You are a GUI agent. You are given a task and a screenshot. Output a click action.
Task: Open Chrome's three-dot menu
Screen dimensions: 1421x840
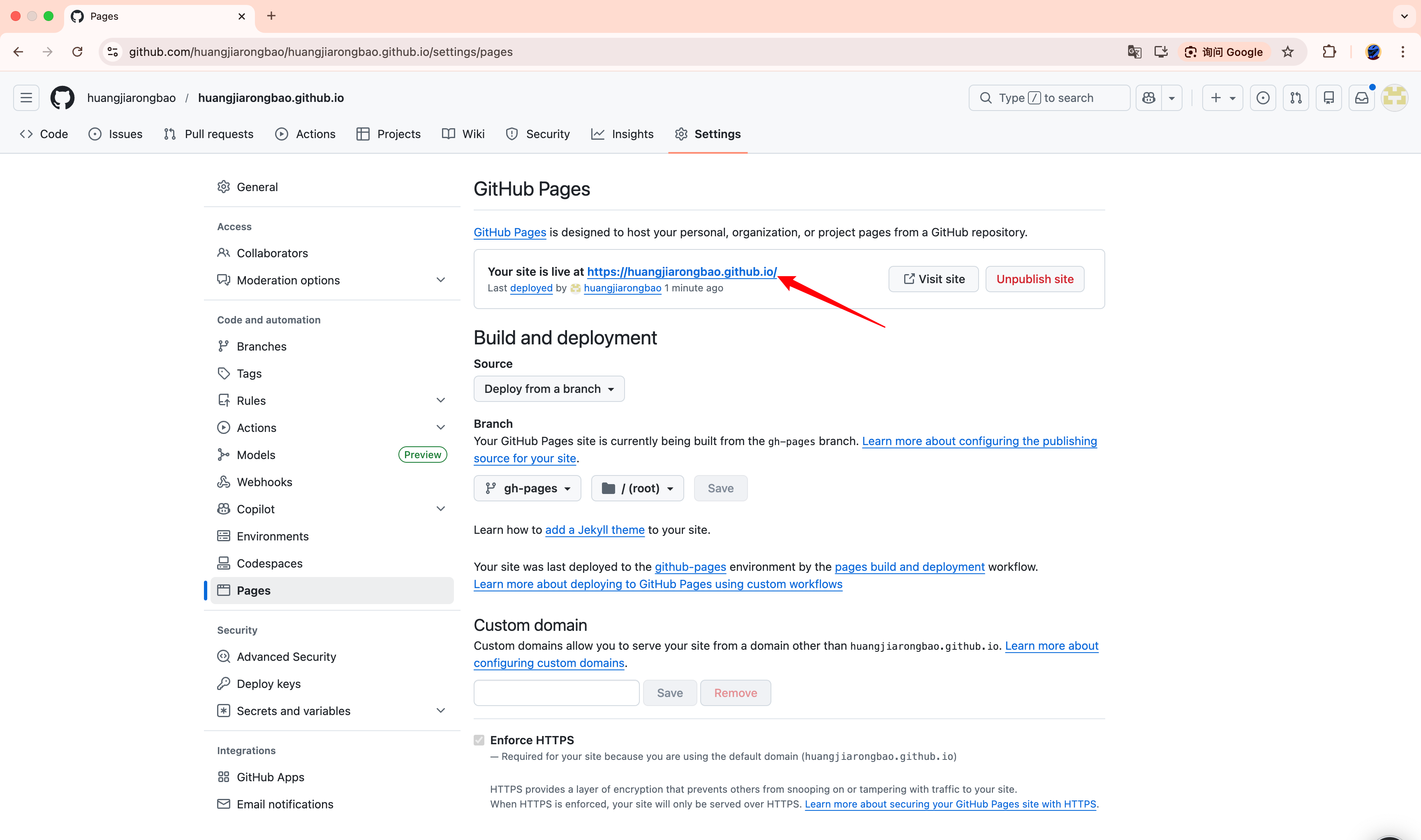pyautogui.click(x=1403, y=52)
